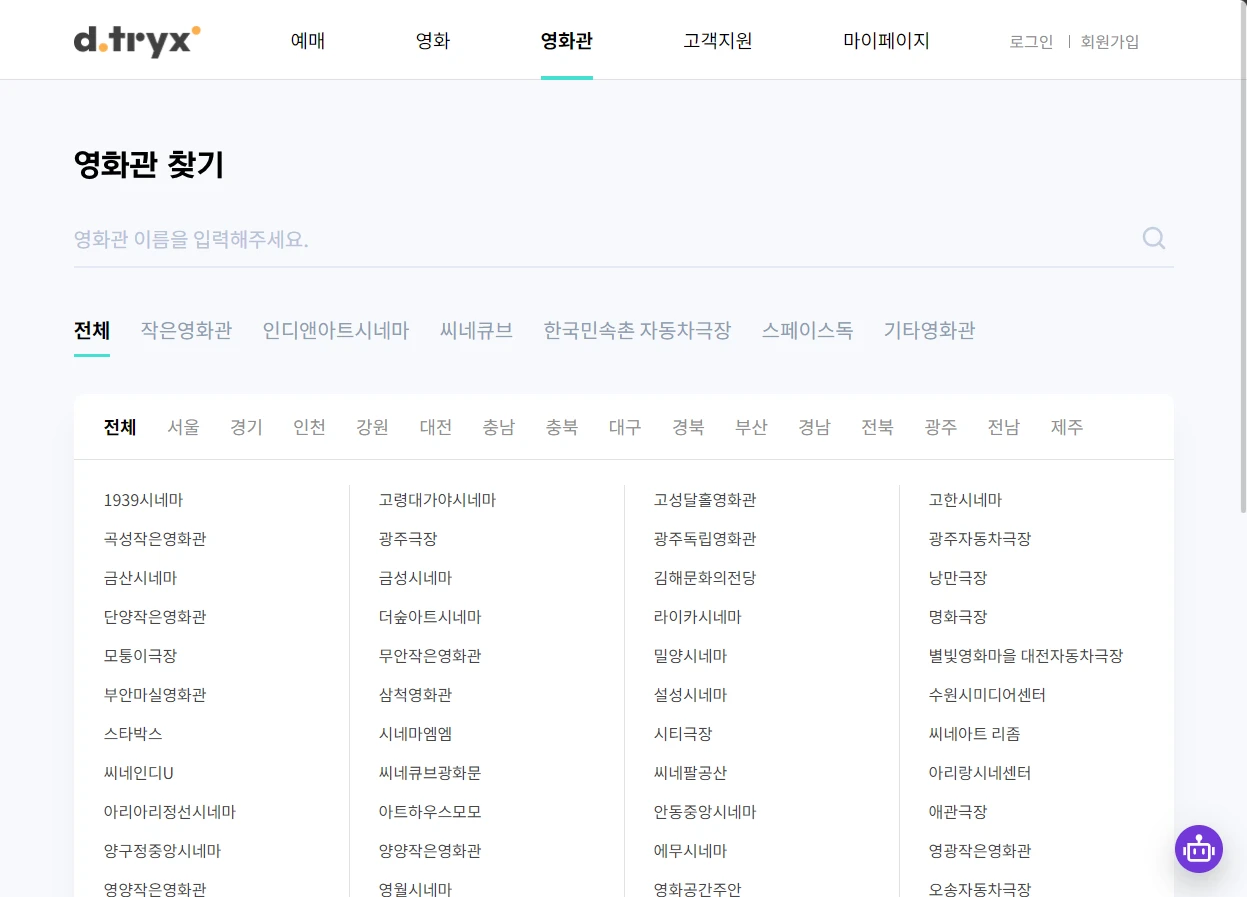The image size is (1247, 897).
Task: Open the 애관극장 theater
Action: click(x=958, y=812)
